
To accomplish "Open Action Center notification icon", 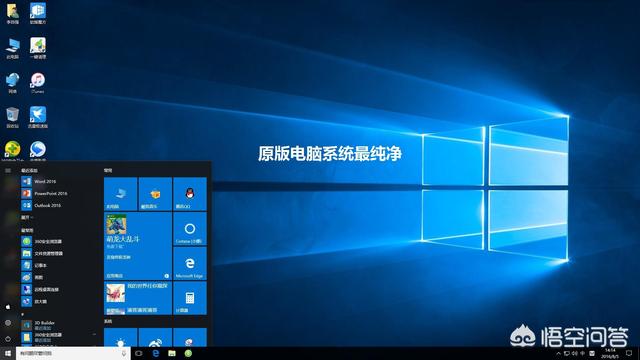I will click(x=629, y=353).
